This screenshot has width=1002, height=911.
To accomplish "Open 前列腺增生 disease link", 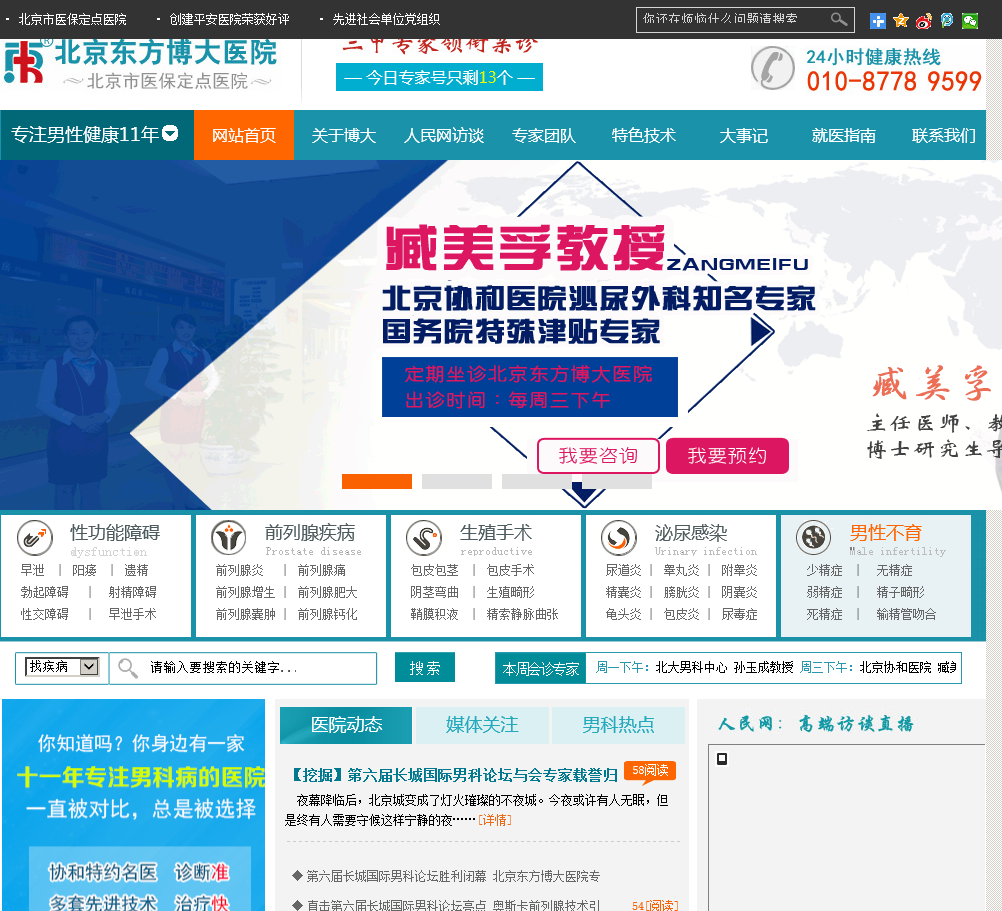I will point(245,592).
